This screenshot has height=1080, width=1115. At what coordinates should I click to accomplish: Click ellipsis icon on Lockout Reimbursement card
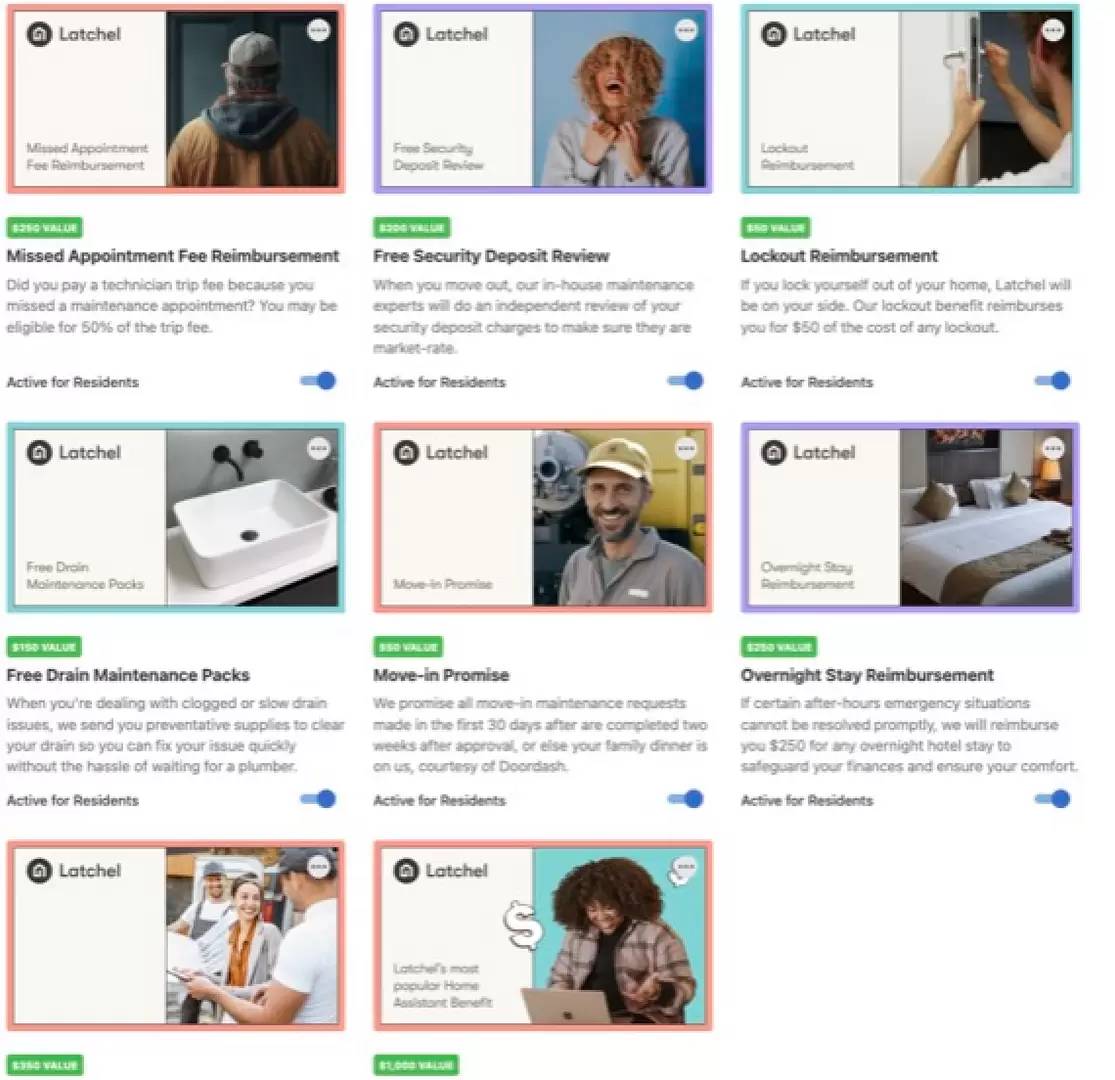[x=1053, y=30]
